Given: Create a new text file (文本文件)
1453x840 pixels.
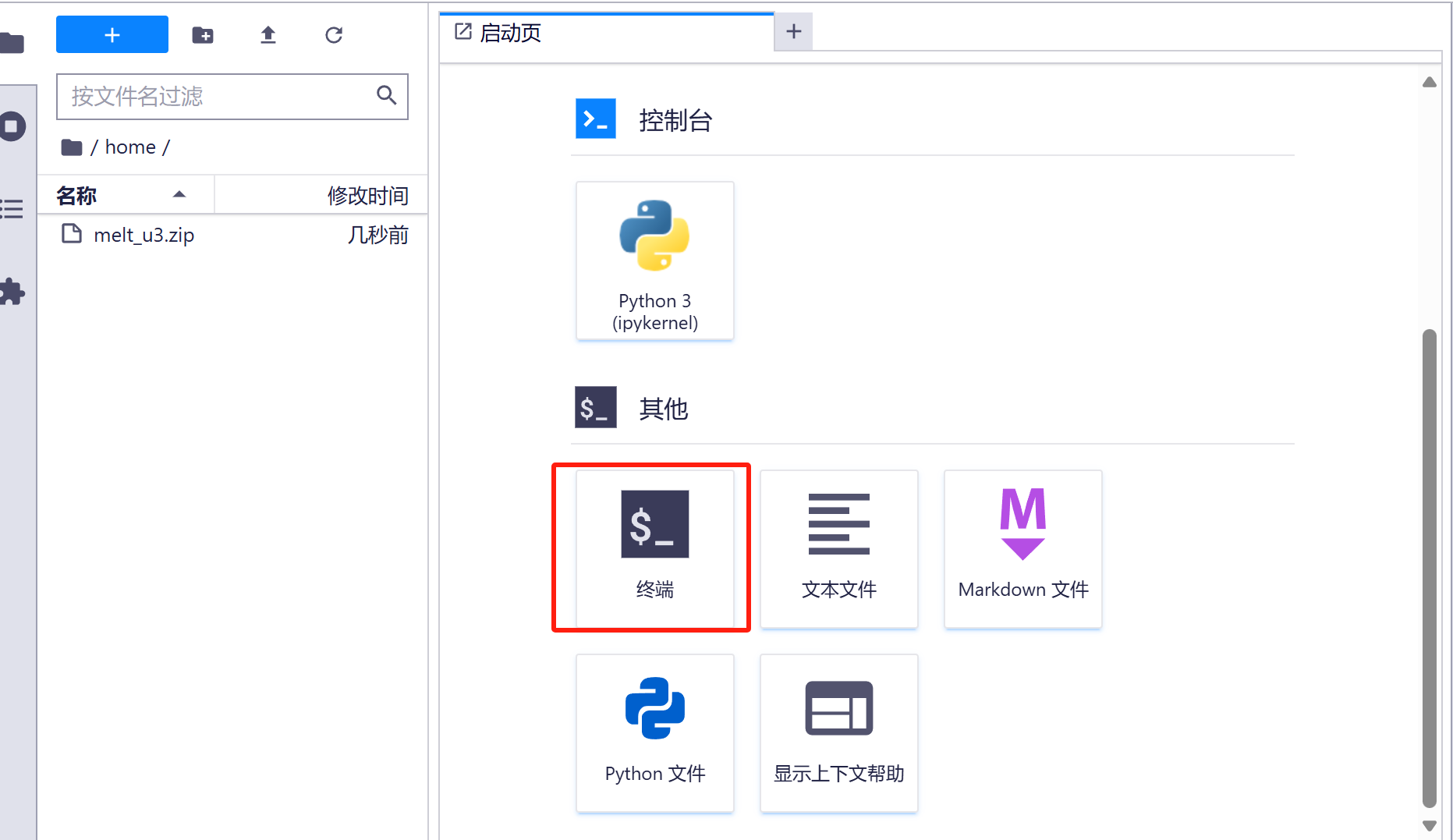Looking at the screenshot, I should pyautogui.click(x=838, y=548).
